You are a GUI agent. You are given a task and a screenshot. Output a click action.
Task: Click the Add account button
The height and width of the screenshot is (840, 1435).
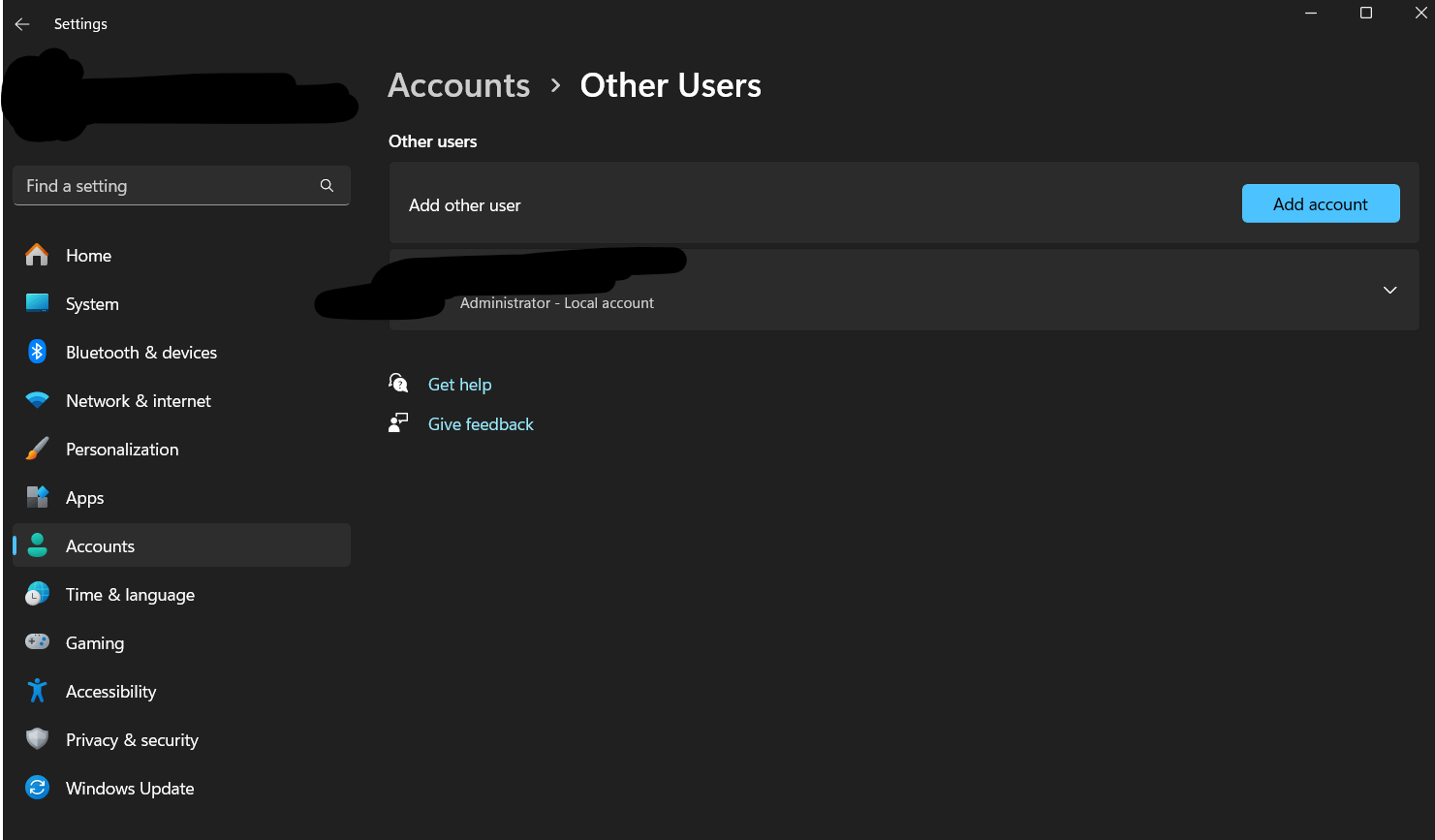tap(1321, 203)
